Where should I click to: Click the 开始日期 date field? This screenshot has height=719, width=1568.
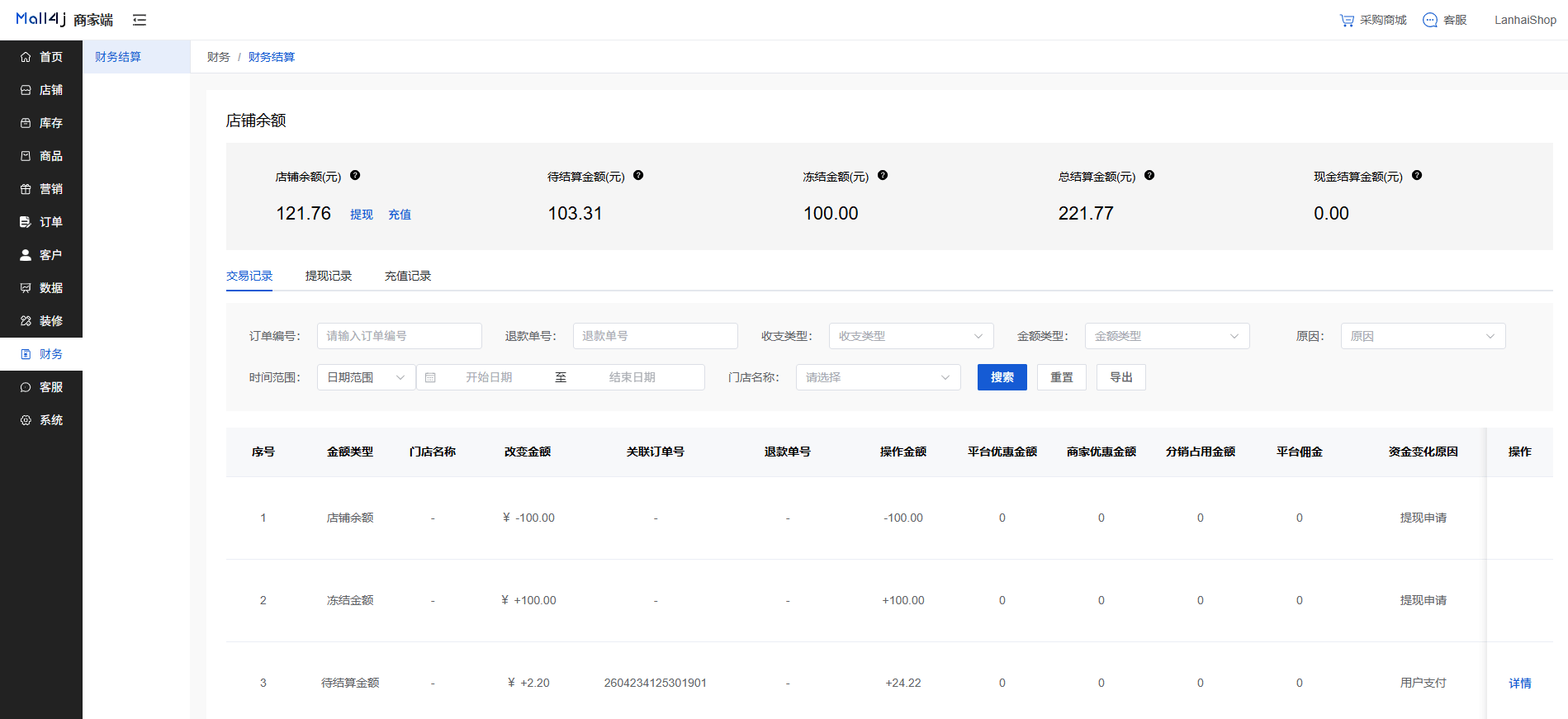point(489,377)
